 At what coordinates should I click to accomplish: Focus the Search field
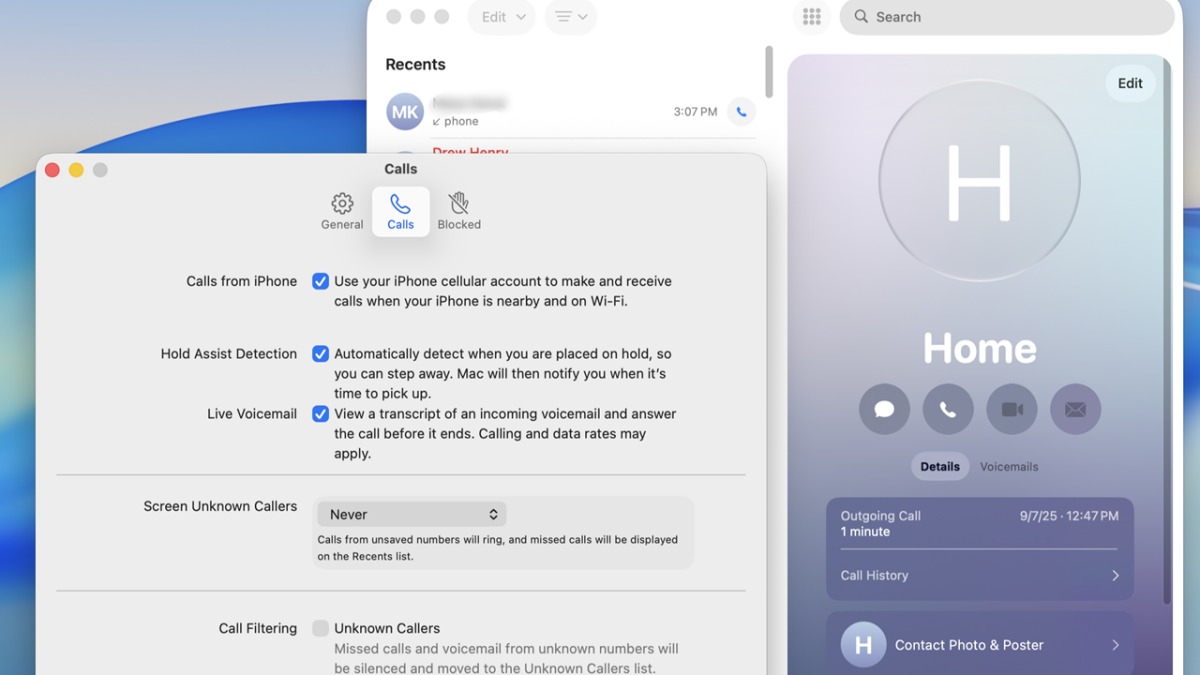1007,17
